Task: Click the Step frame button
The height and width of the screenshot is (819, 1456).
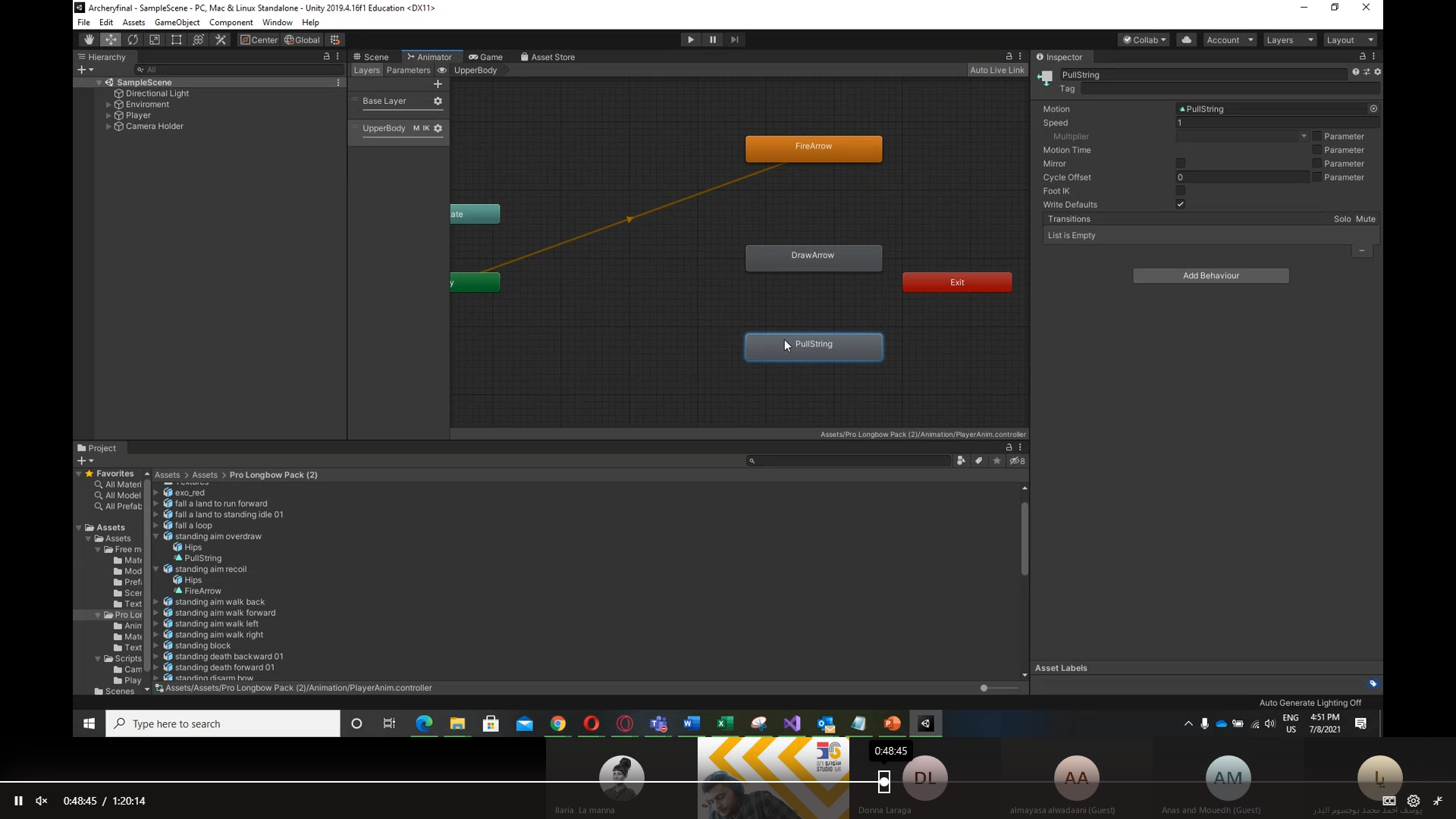Action: point(735,40)
